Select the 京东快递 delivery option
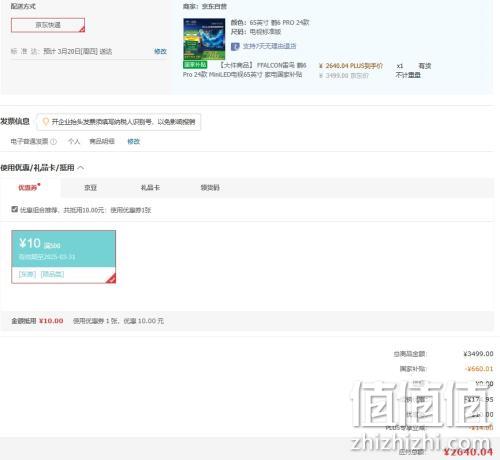Screen dimensions: 500x460 [48, 25]
